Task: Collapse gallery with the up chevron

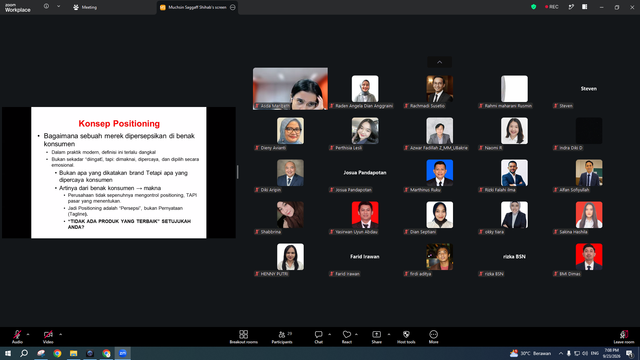Action: 440,62
